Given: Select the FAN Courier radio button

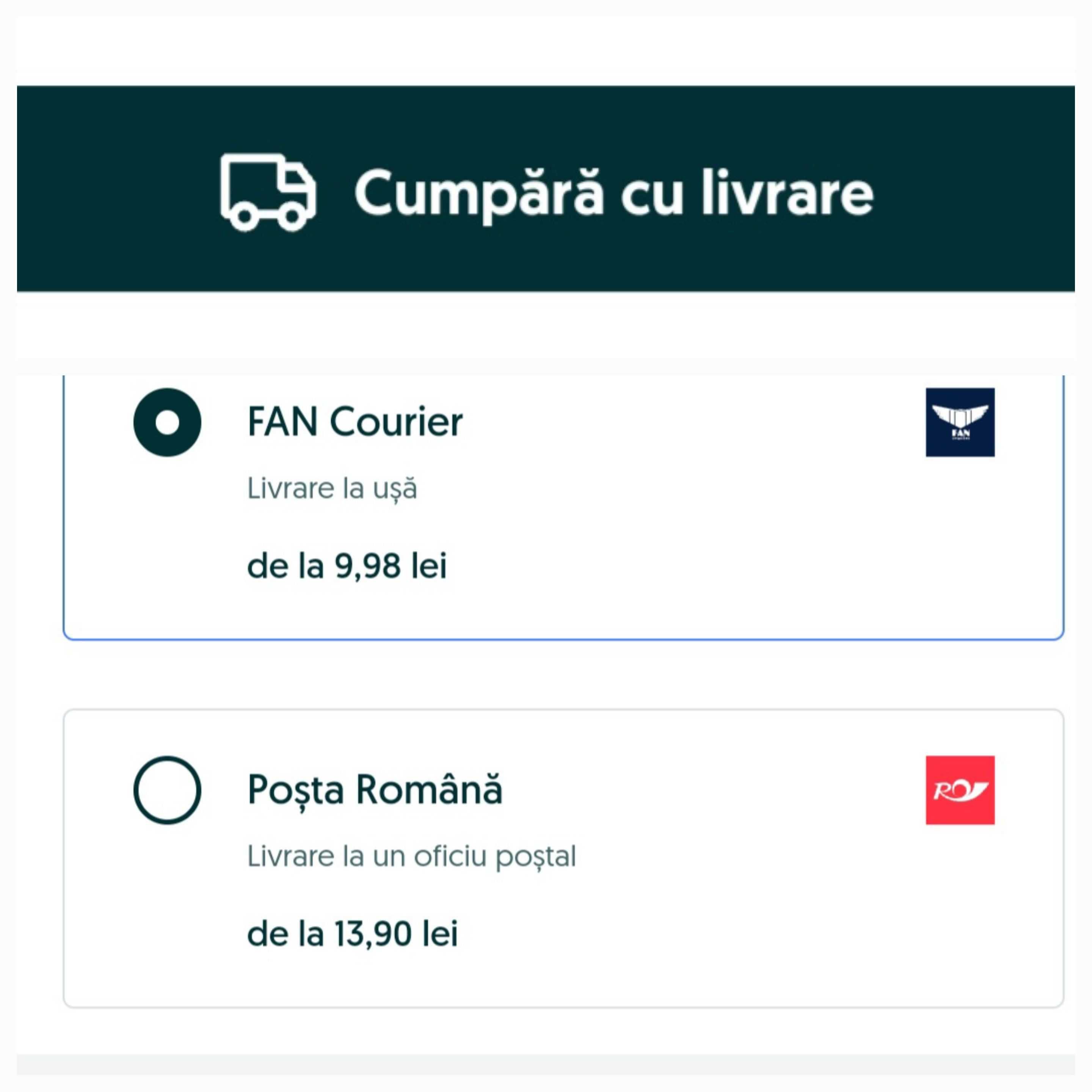Looking at the screenshot, I should pos(167,422).
